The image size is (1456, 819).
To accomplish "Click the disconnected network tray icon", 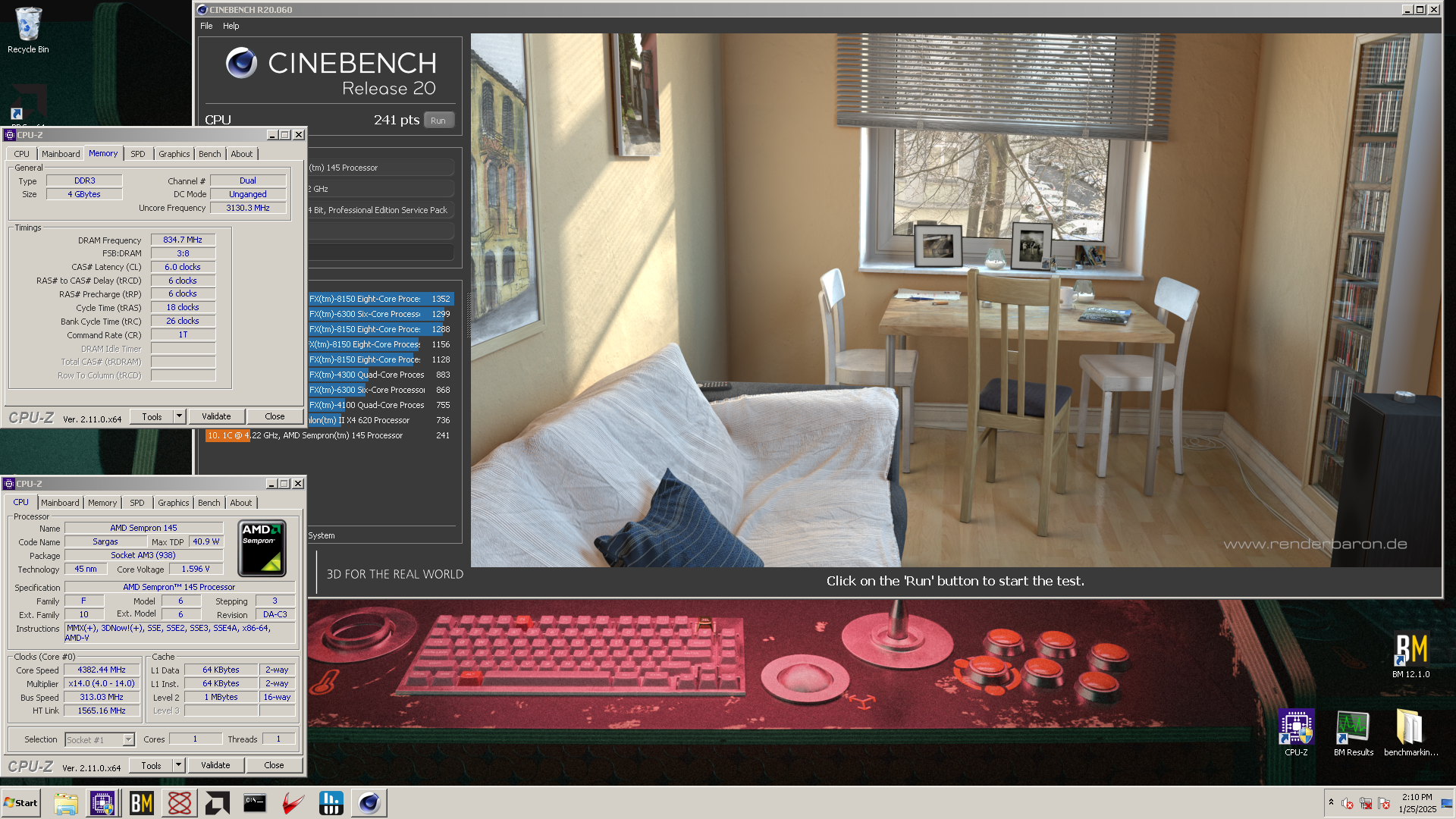I will tap(1366, 803).
